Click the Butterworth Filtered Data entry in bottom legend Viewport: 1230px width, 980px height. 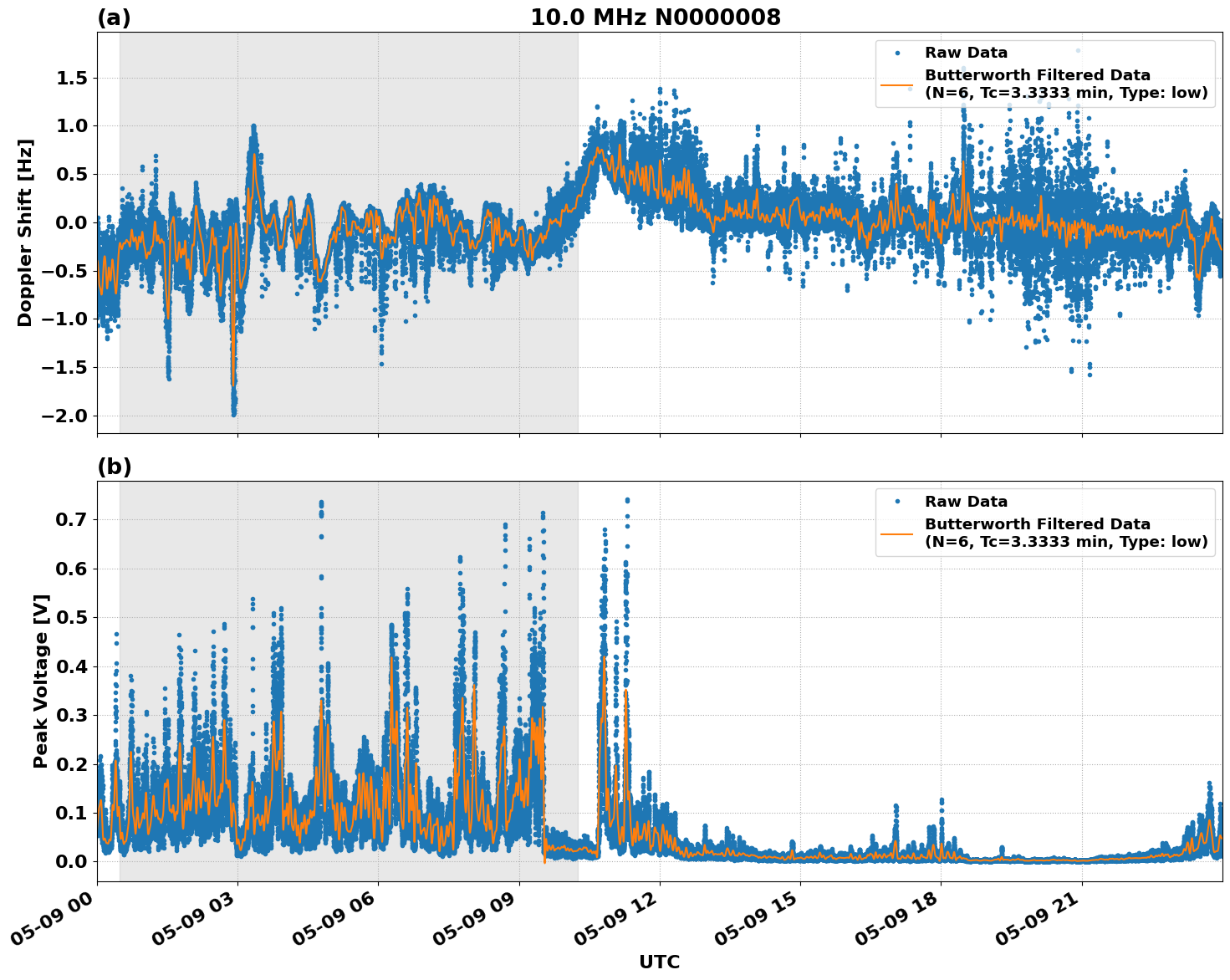pos(1066,533)
